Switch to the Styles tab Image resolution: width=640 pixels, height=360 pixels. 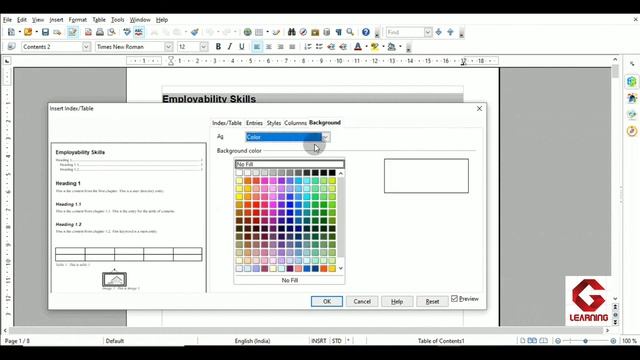coord(273,123)
